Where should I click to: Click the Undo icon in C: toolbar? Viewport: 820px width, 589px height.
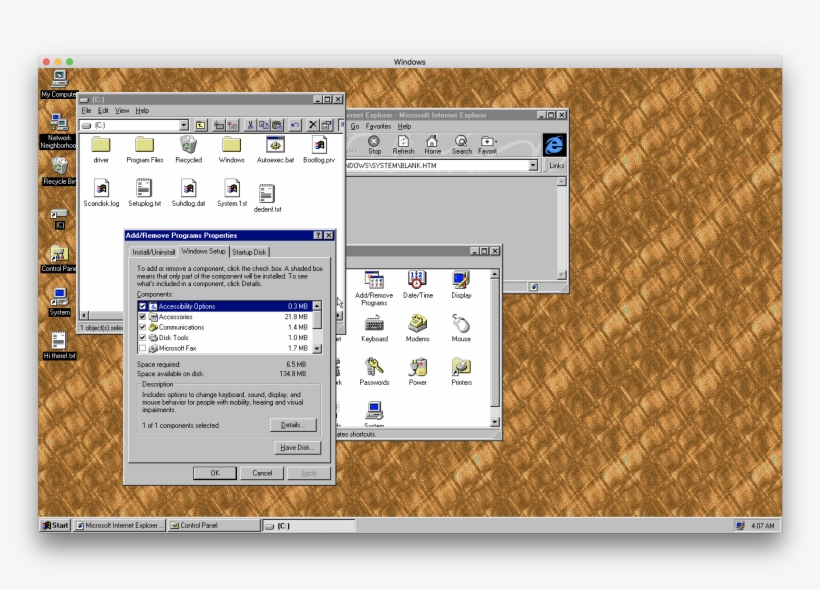point(295,125)
